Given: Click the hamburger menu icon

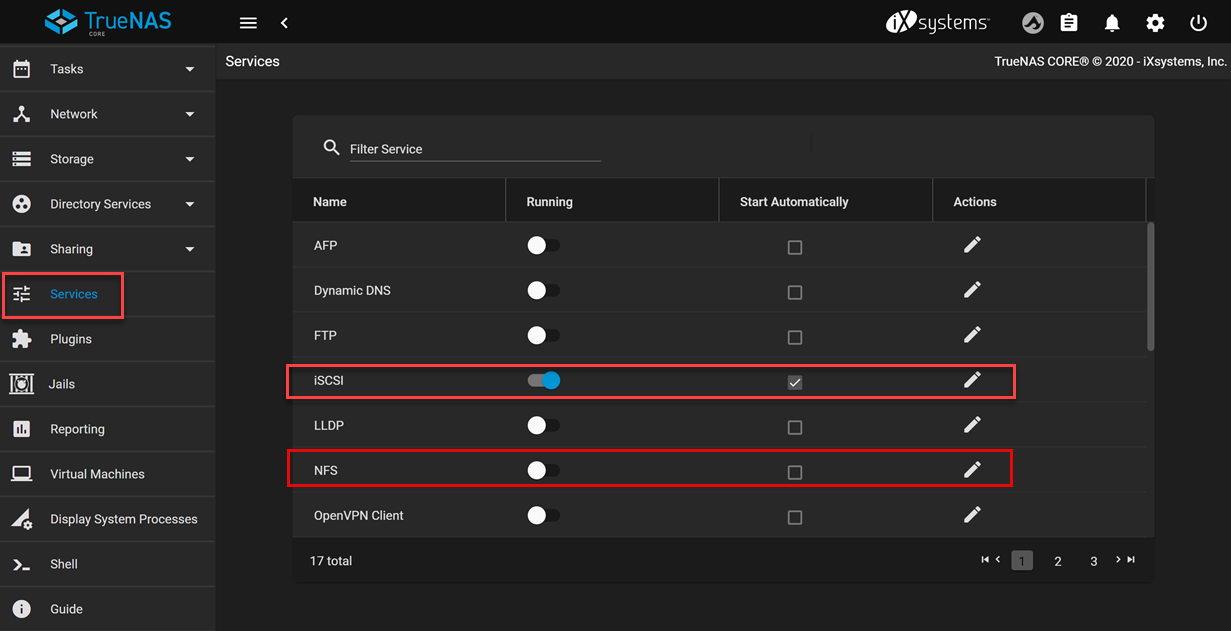Looking at the screenshot, I should 248,23.
